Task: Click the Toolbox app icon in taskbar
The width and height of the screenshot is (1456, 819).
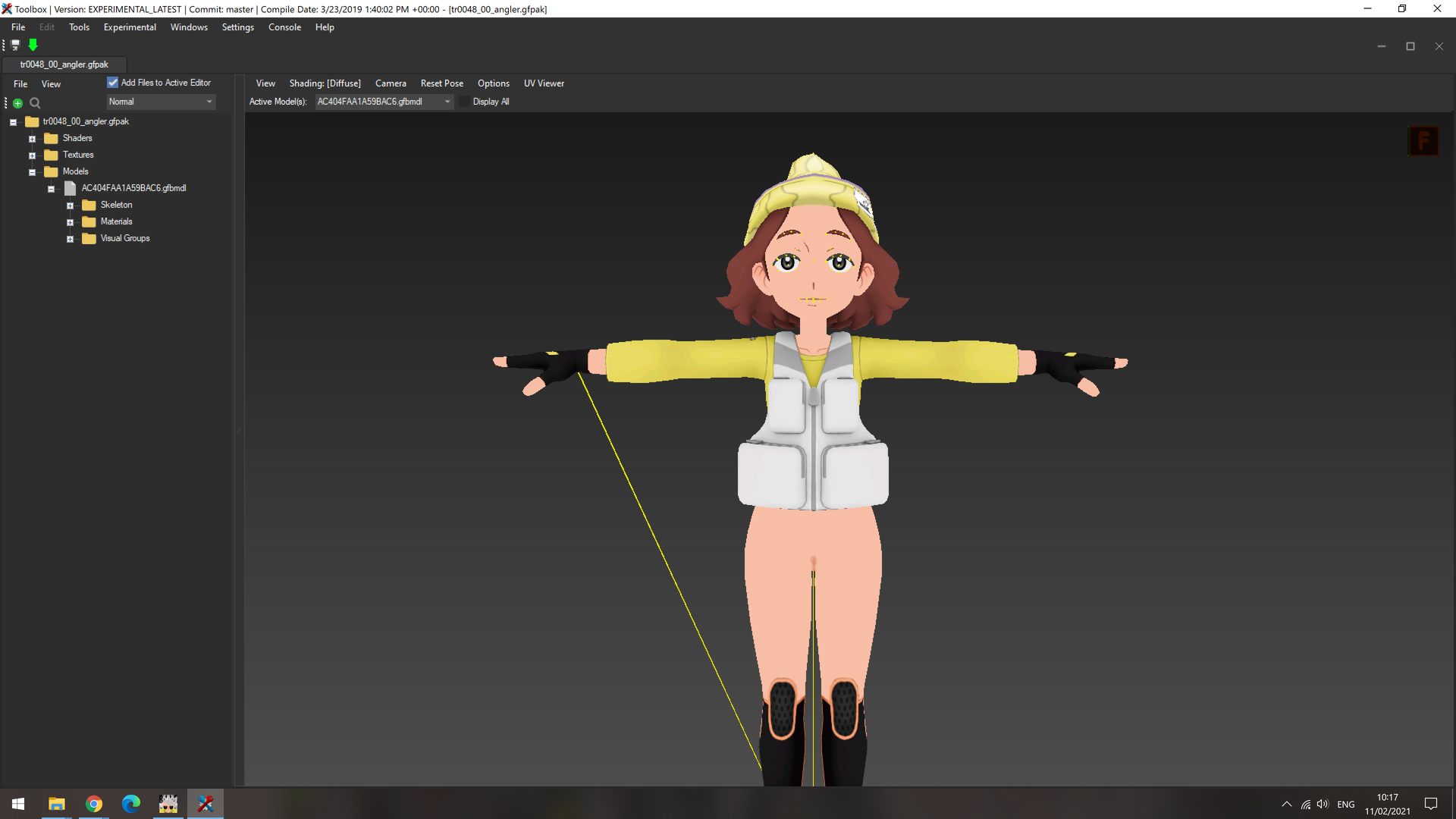Action: click(x=206, y=804)
